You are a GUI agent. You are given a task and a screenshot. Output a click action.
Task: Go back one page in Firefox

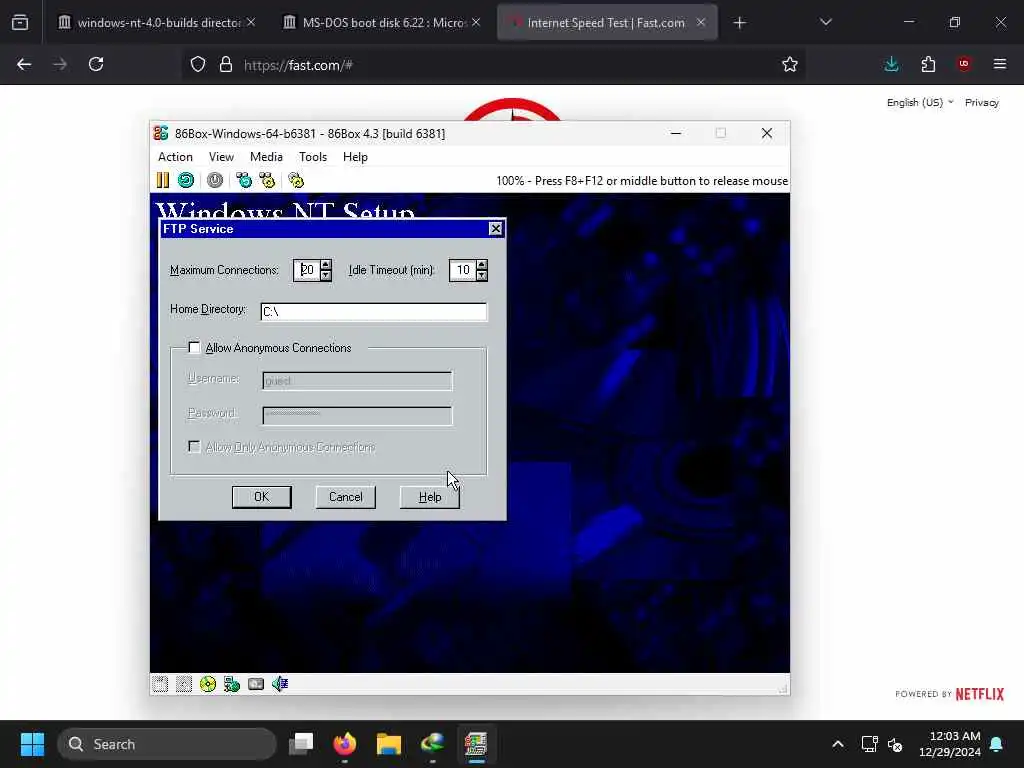pos(24,64)
